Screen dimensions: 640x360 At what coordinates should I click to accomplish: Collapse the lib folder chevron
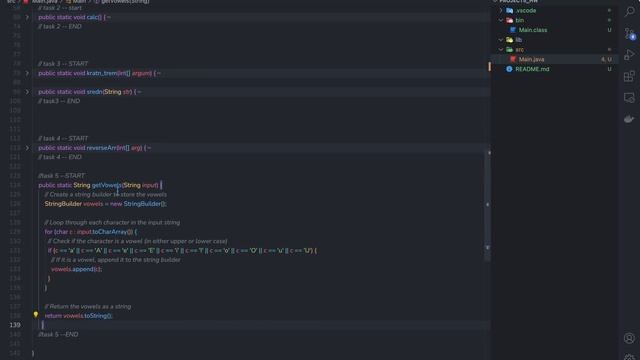[501, 40]
